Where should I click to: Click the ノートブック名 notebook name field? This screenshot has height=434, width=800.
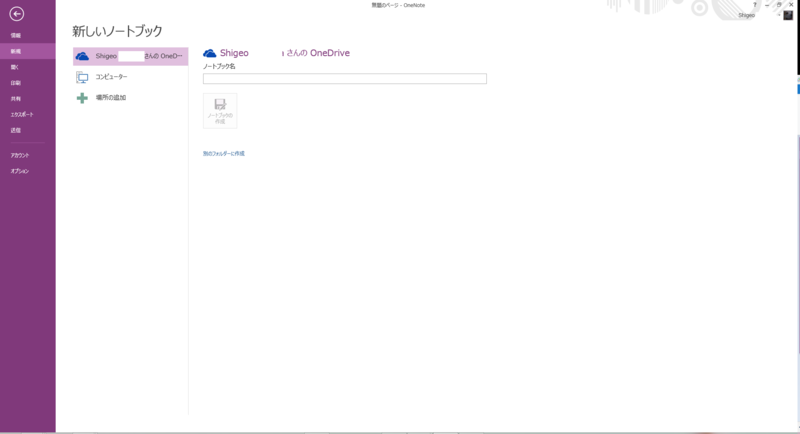click(345, 79)
